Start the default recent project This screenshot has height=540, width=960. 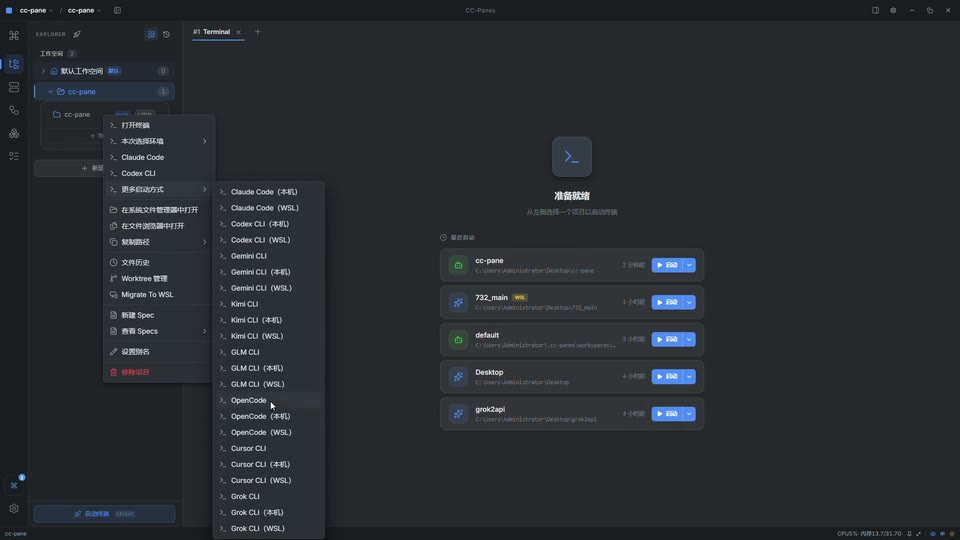[x=667, y=339]
